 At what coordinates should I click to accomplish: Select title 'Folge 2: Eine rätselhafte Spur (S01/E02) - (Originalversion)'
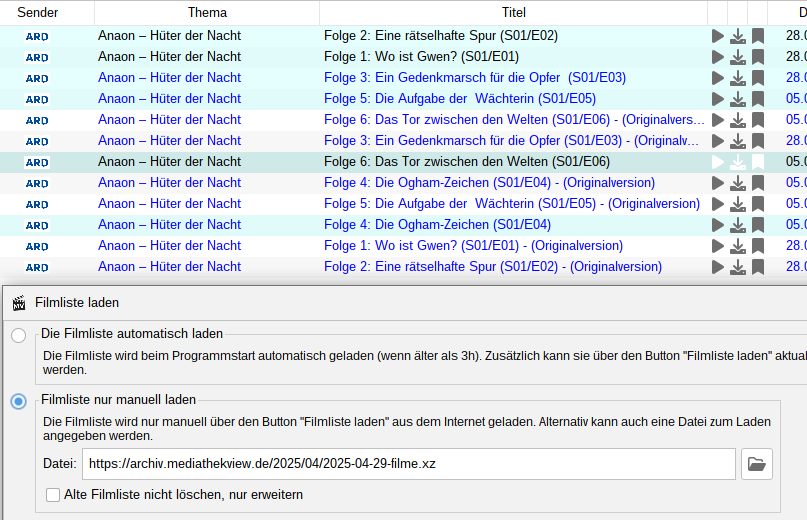coord(493,267)
